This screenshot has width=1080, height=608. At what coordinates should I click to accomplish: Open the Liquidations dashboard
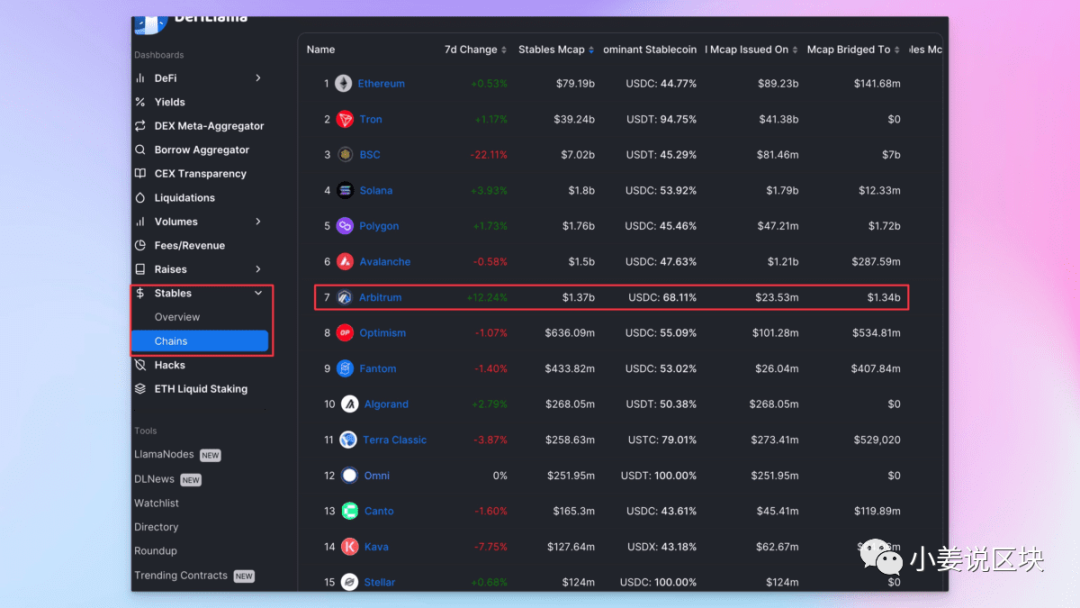(x=185, y=198)
